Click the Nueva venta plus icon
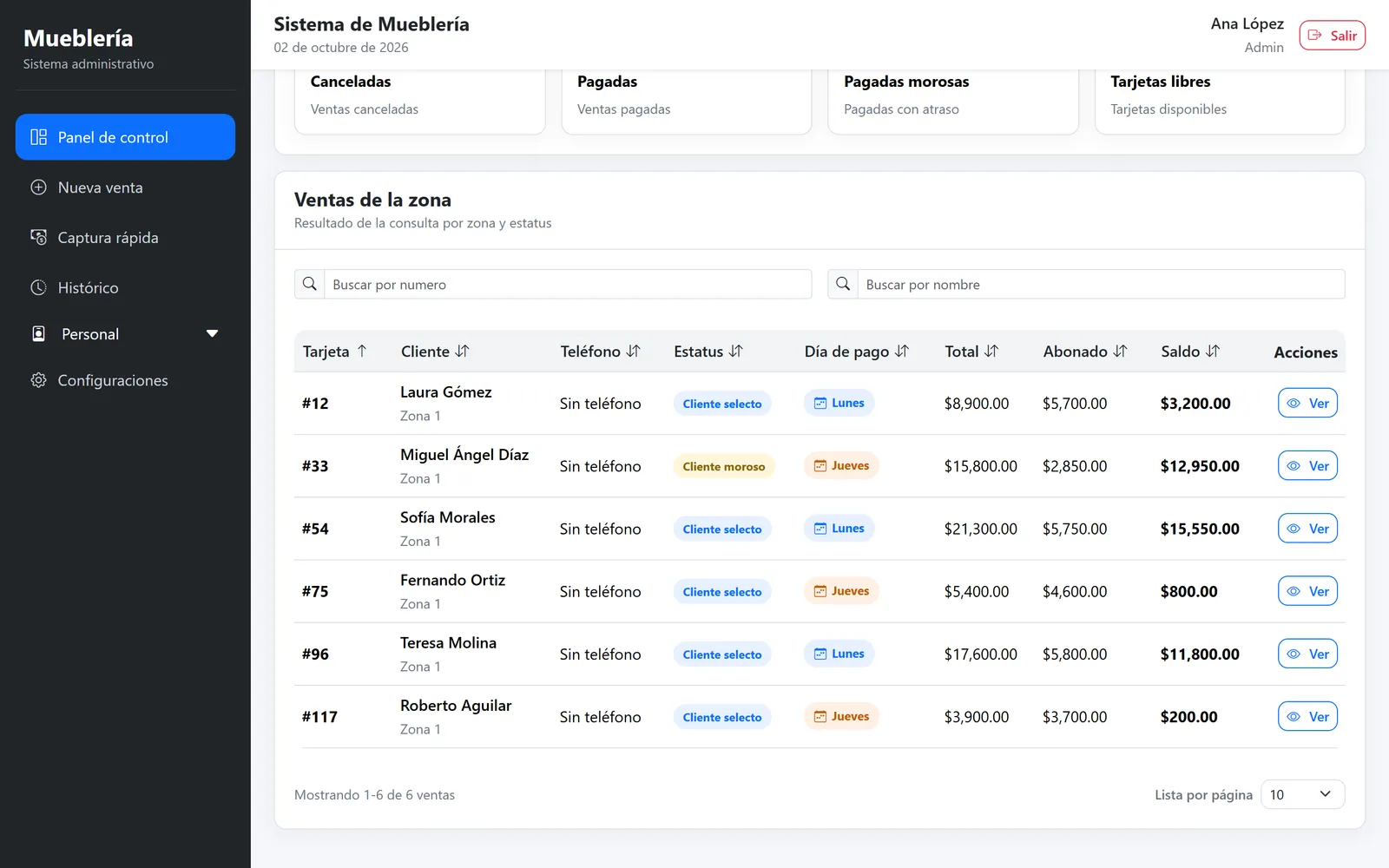 tap(38, 187)
